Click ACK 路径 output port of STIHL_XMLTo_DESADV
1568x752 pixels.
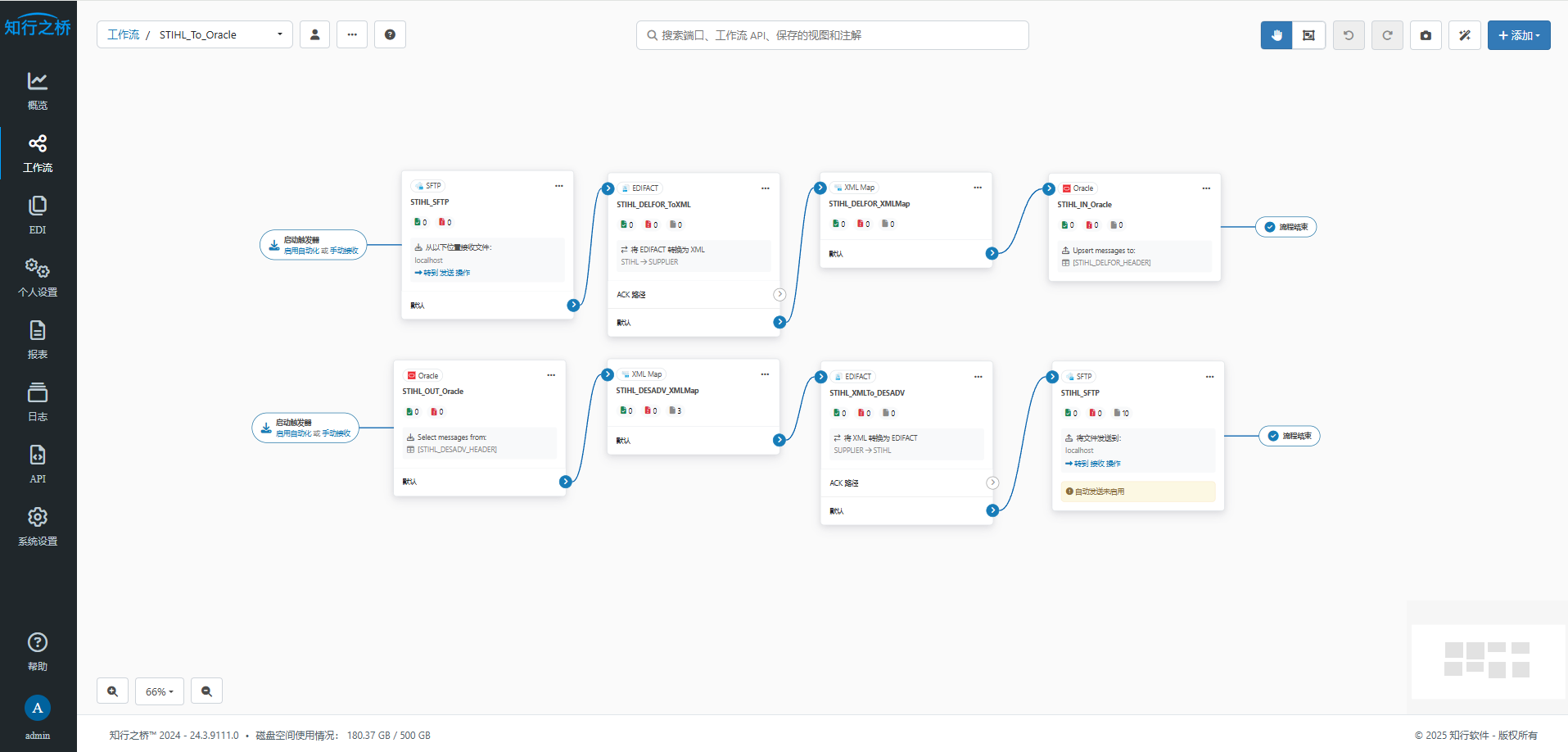[x=992, y=483]
